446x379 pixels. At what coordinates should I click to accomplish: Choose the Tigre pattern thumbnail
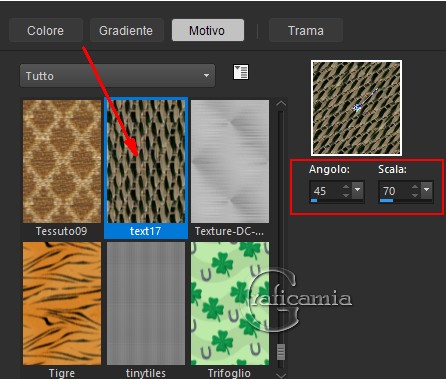tap(62, 303)
